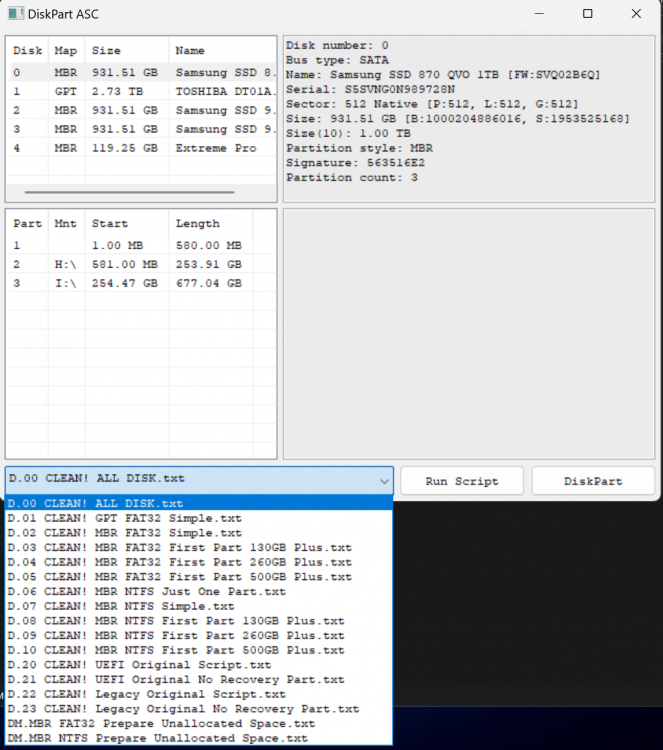Image resolution: width=663 pixels, height=750 pixels.
Task: Select disk 1 TOSHIBA DT01A row
Action: tap(143, 91)
